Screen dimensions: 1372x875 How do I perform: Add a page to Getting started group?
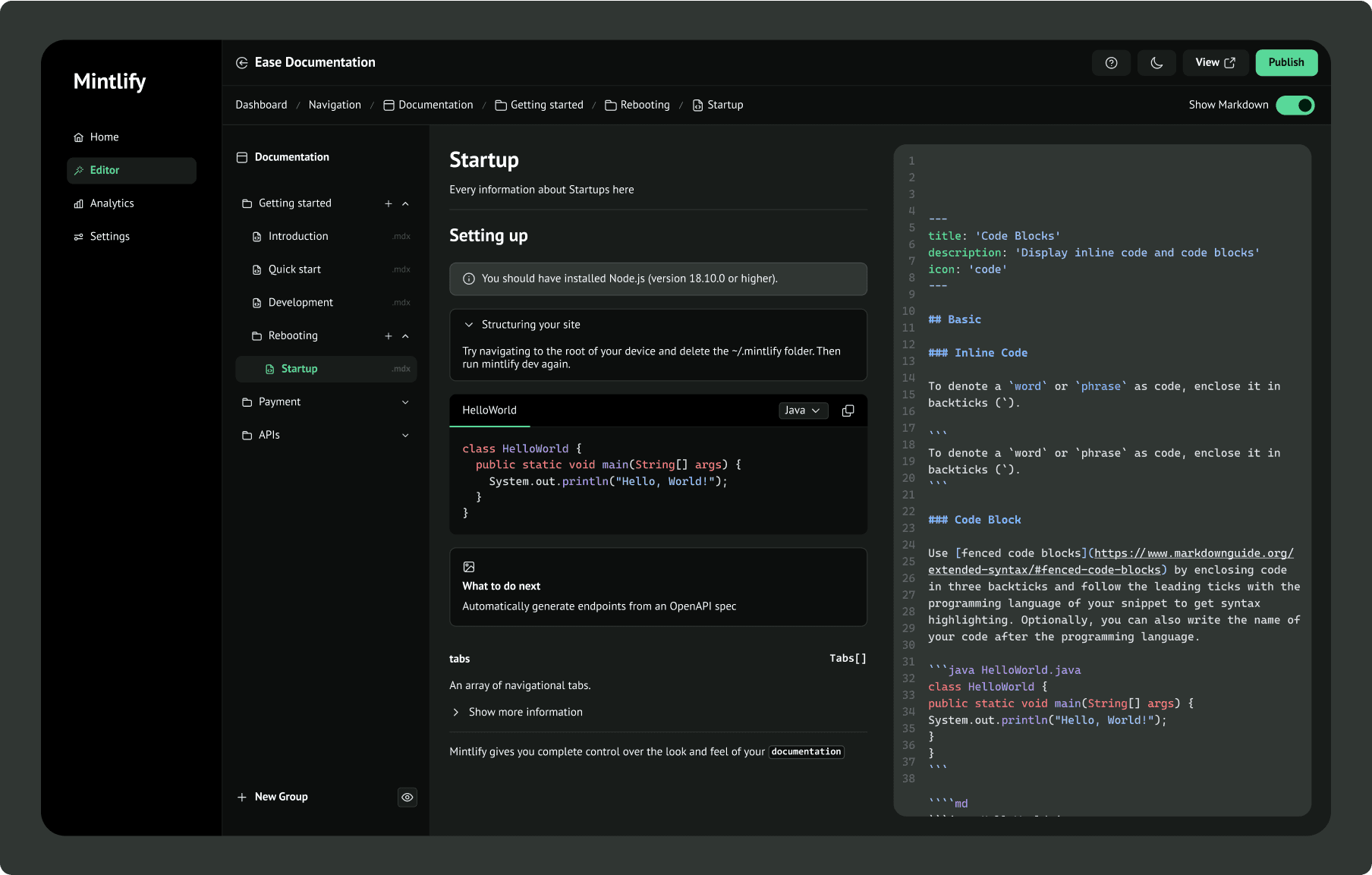[389, 203]
